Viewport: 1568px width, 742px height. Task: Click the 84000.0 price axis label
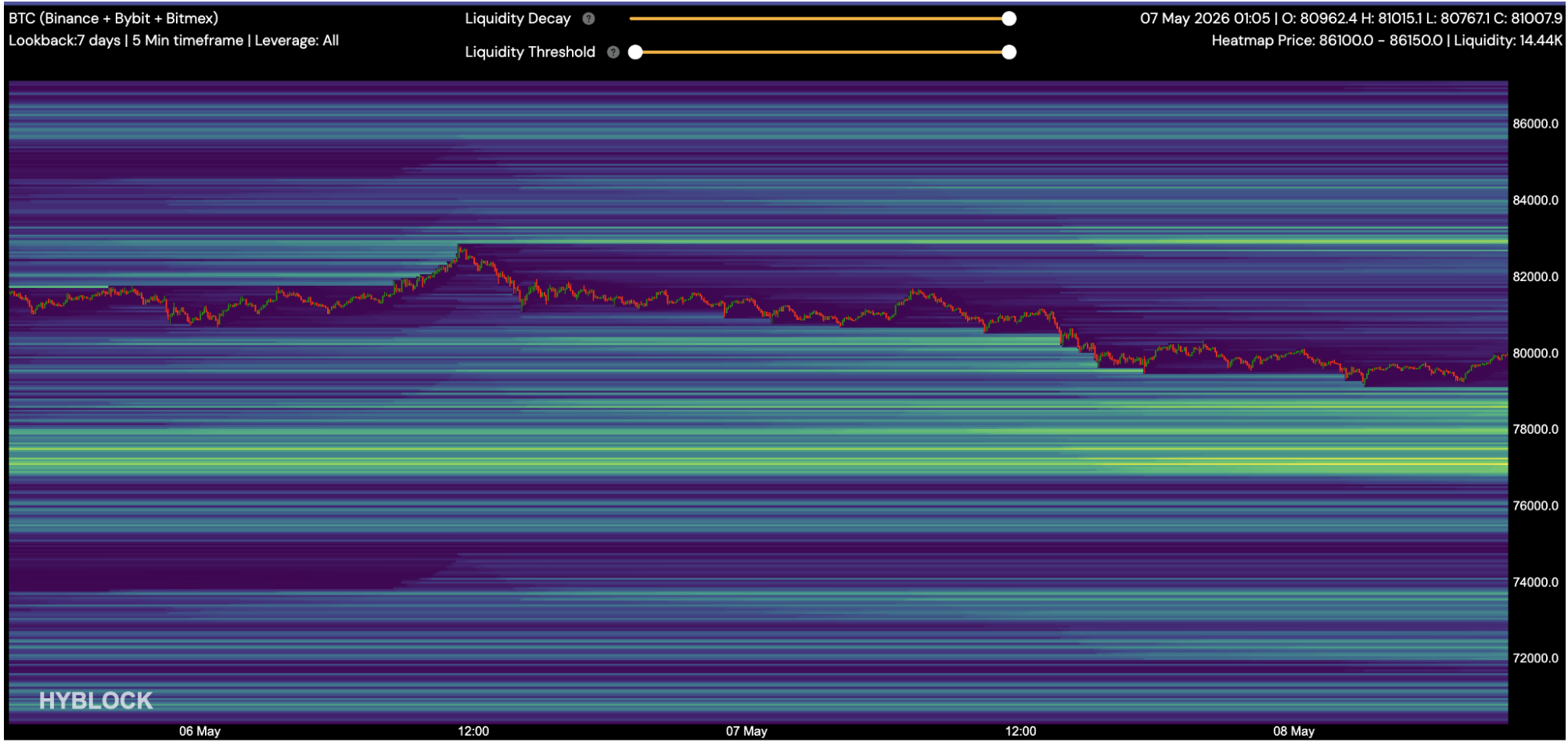click(1535, 200)
